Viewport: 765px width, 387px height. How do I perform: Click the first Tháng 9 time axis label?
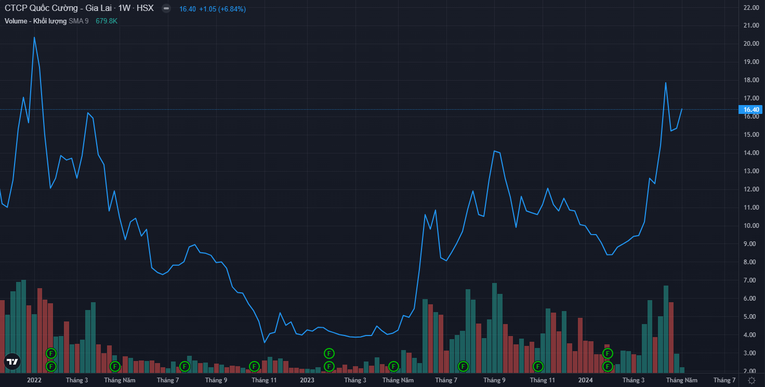click(x=216, y=380)
